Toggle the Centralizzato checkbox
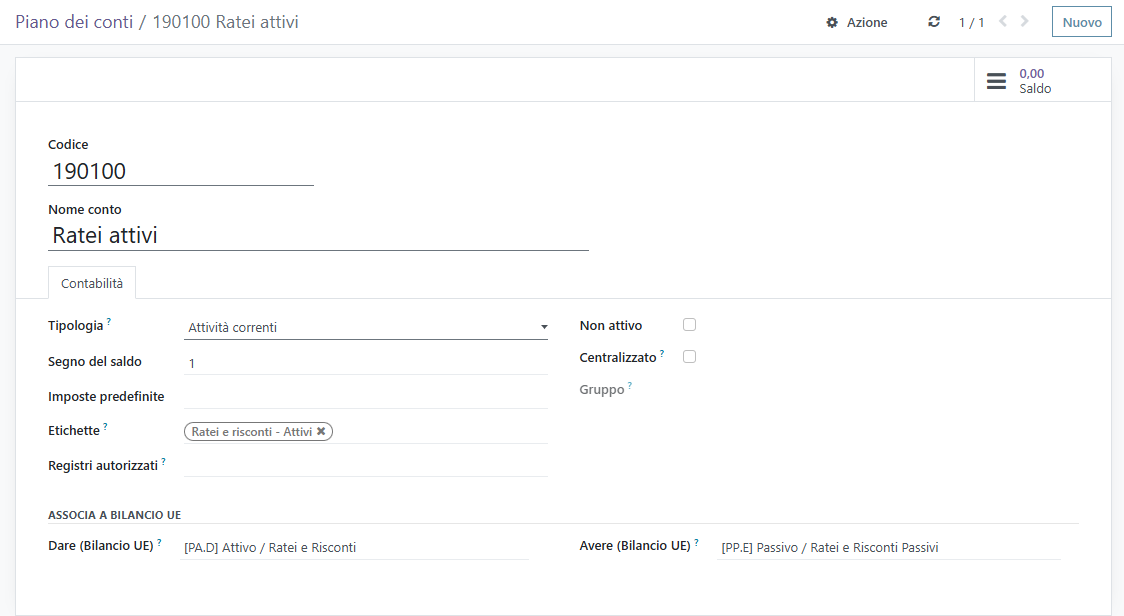 pyautogui.click(x=689, y=357)
